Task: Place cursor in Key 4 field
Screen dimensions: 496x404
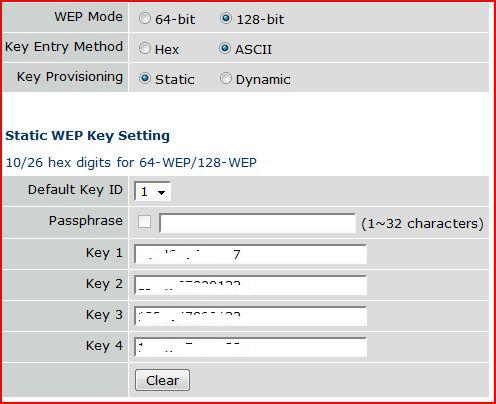Action: [251, 347]
